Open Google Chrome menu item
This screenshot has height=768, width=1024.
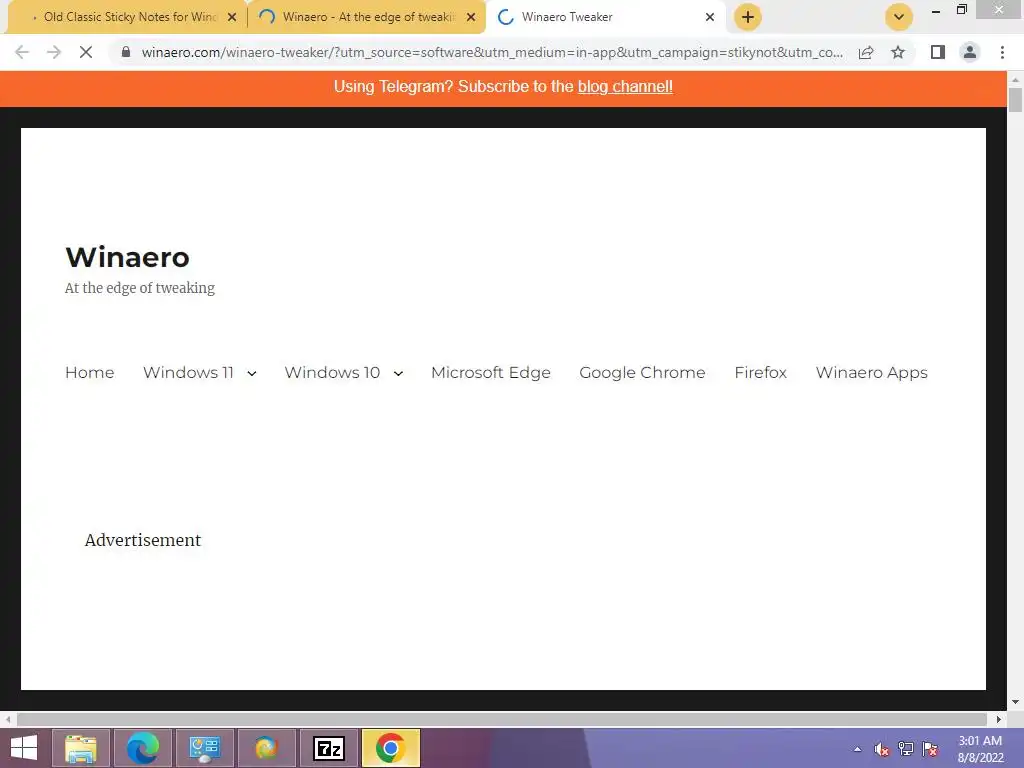point(642,372)
